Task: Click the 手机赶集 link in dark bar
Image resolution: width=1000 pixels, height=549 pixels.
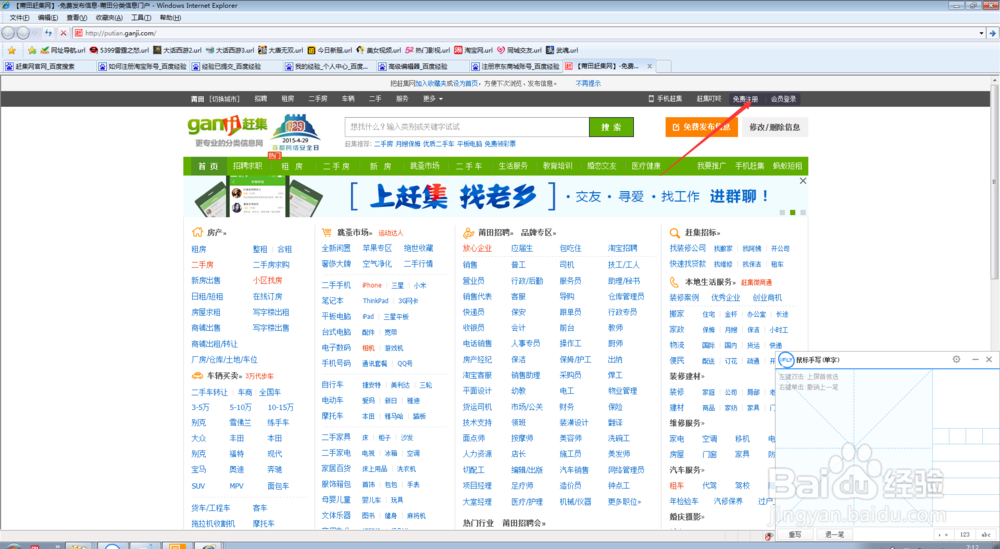Action: pyautogui.click(x=665, y=99)
